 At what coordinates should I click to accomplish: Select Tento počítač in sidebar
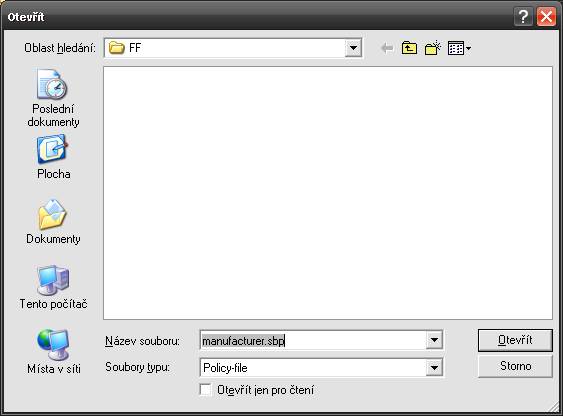point(53,287)
